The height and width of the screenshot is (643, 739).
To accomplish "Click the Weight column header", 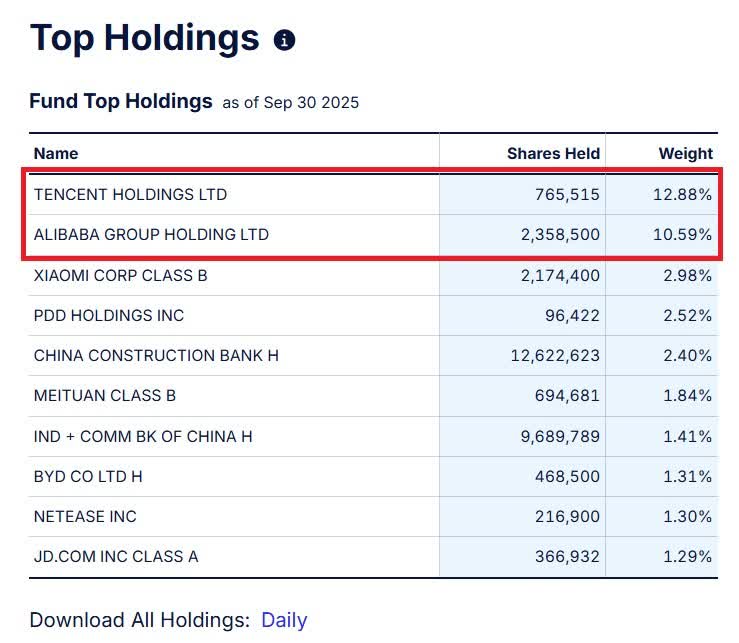I will pyautogui.click(x=685, y=153).
